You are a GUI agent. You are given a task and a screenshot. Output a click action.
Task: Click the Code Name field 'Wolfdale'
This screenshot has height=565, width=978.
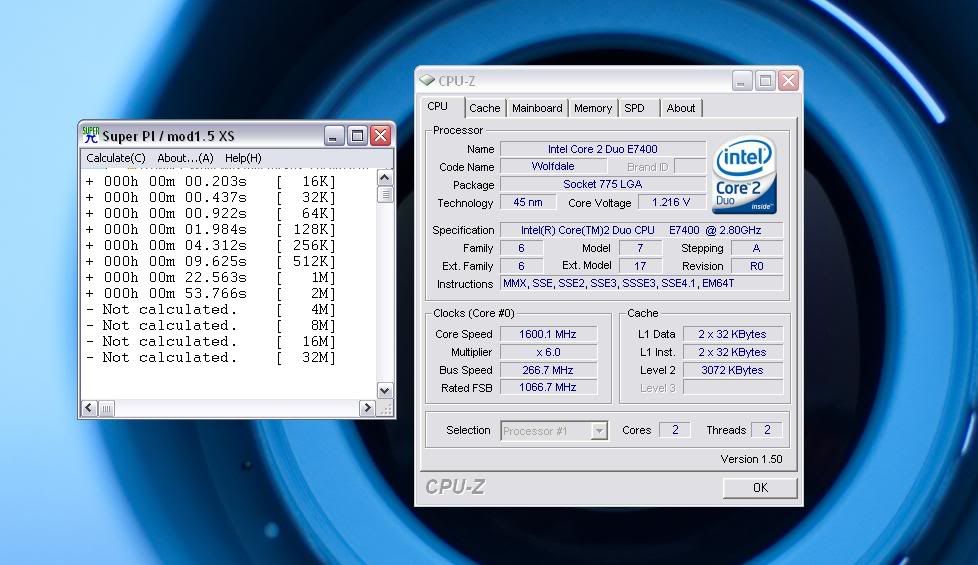pyautogui.click(x=553, y=167)
